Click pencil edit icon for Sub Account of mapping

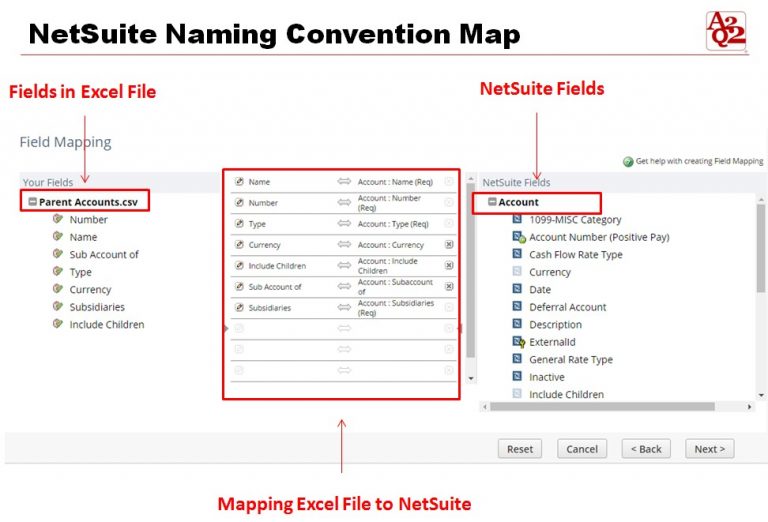(239, 287)
